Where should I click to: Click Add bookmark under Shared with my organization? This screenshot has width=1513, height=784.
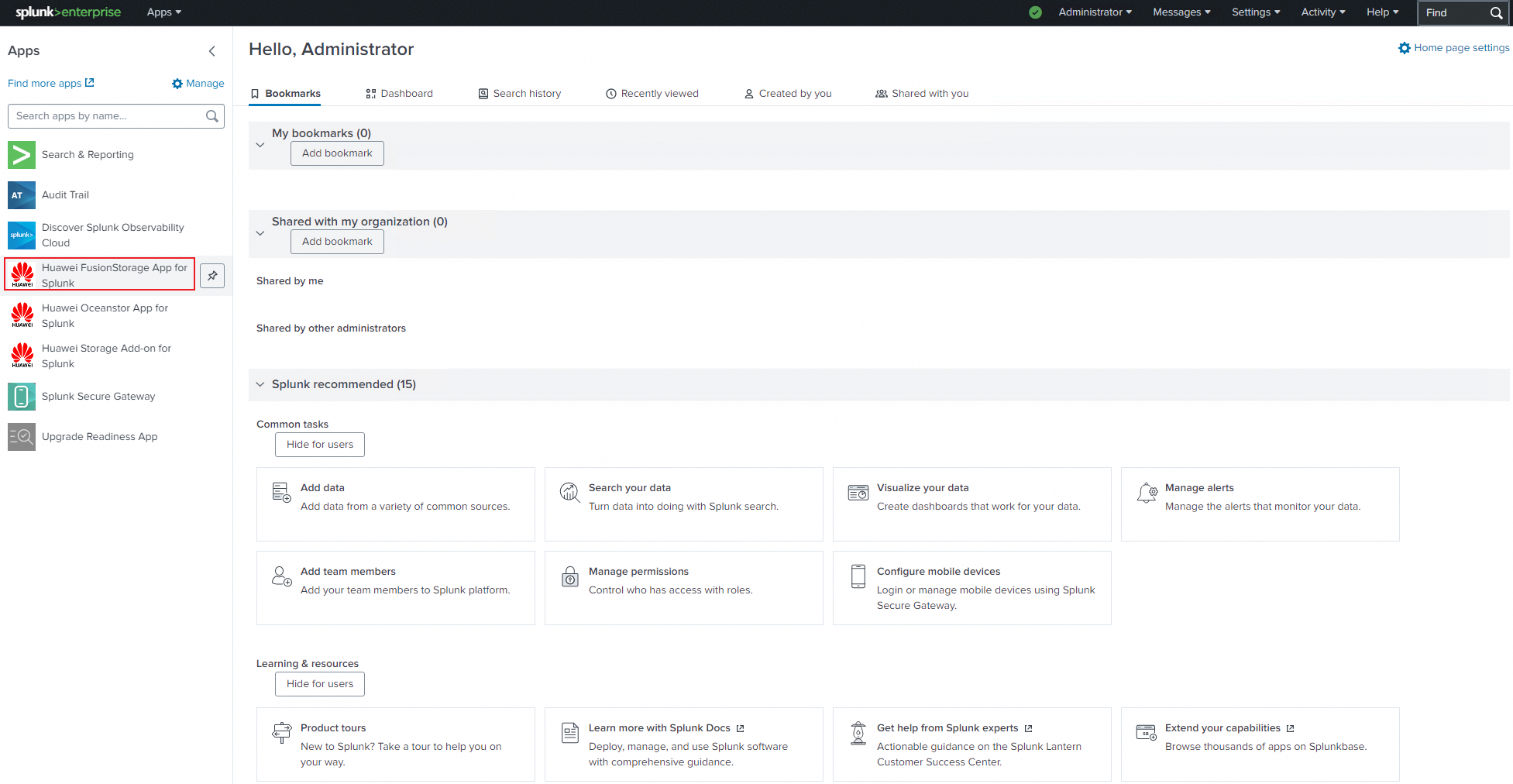coord(337,242)
